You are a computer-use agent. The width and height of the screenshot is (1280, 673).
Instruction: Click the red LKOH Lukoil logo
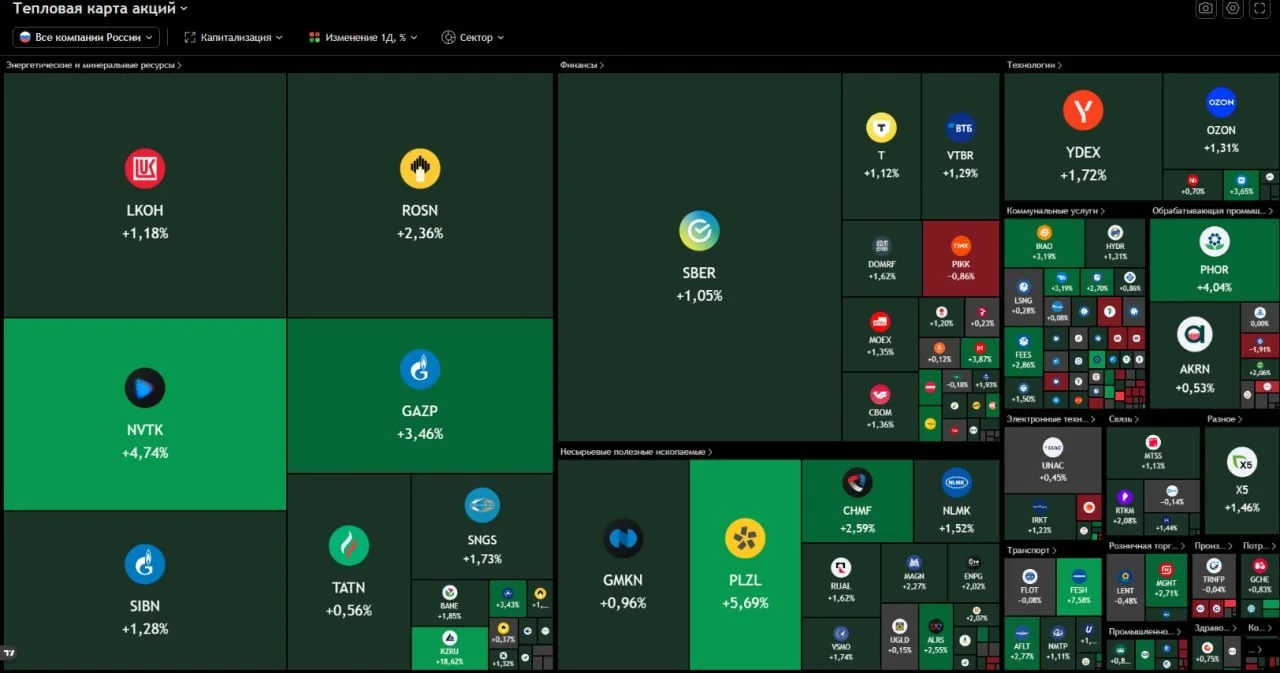pos(145,168)
